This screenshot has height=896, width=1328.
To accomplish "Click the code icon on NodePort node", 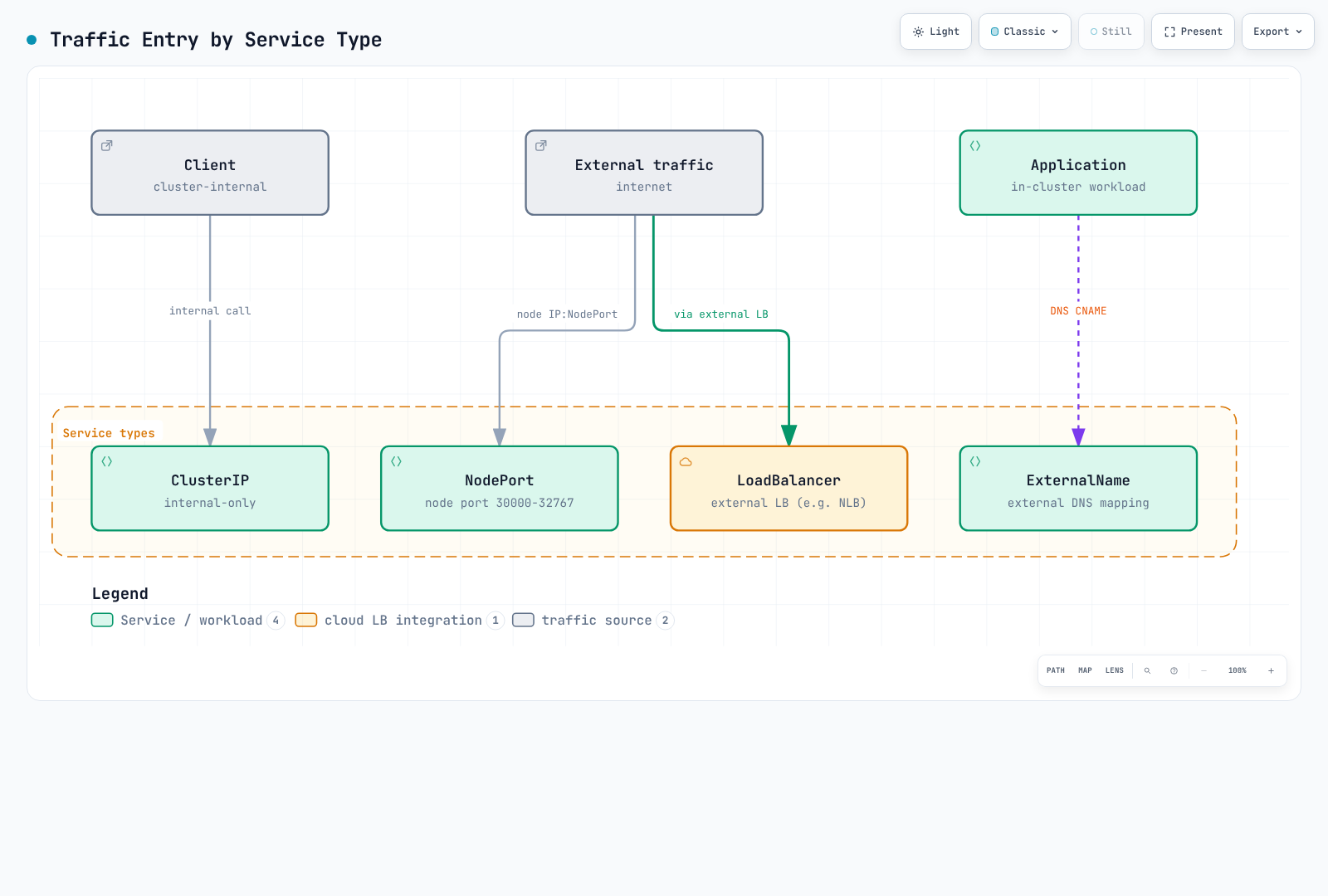I will pos(397,462).
